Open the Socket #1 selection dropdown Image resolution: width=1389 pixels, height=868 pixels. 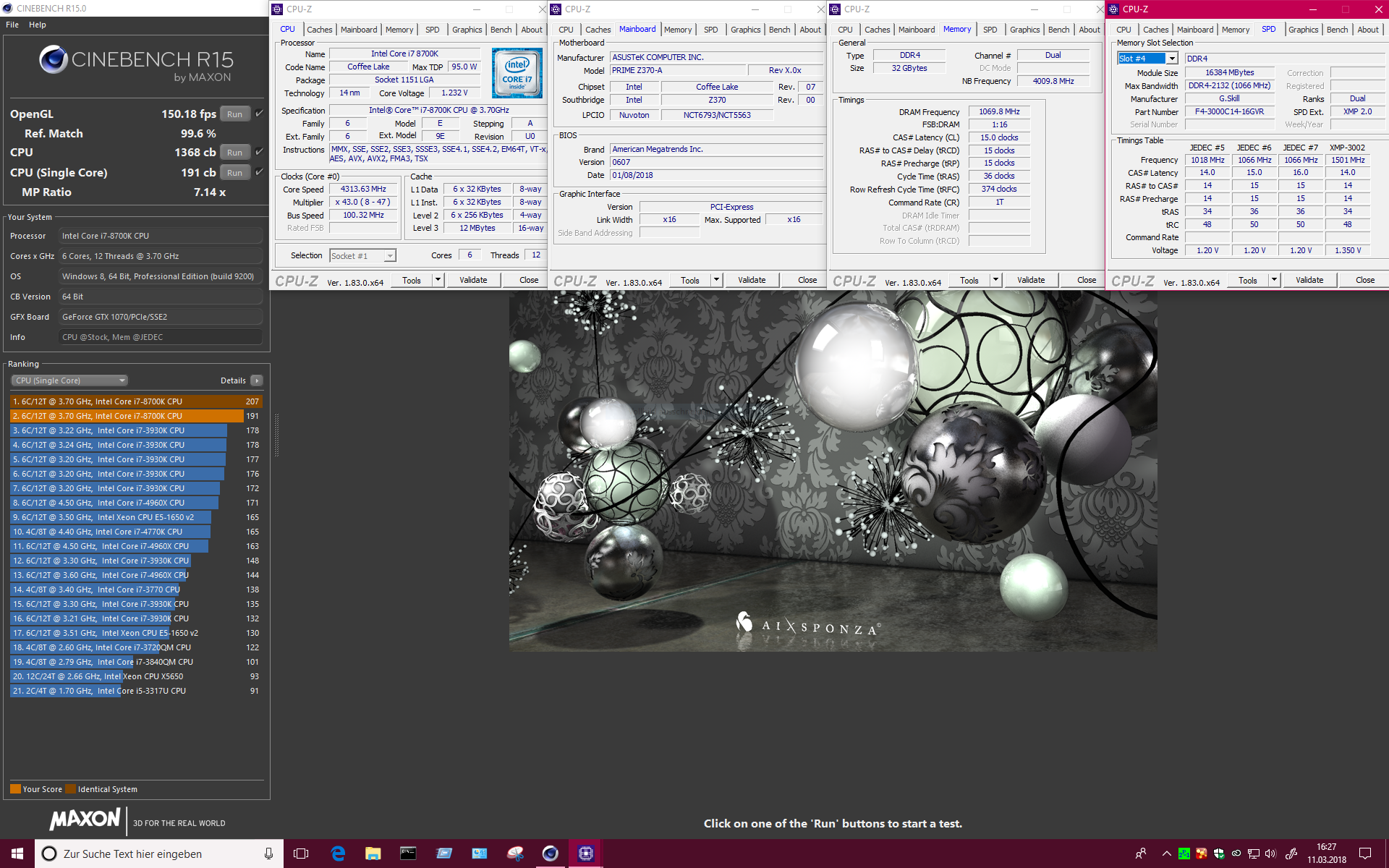coord(389,256)
